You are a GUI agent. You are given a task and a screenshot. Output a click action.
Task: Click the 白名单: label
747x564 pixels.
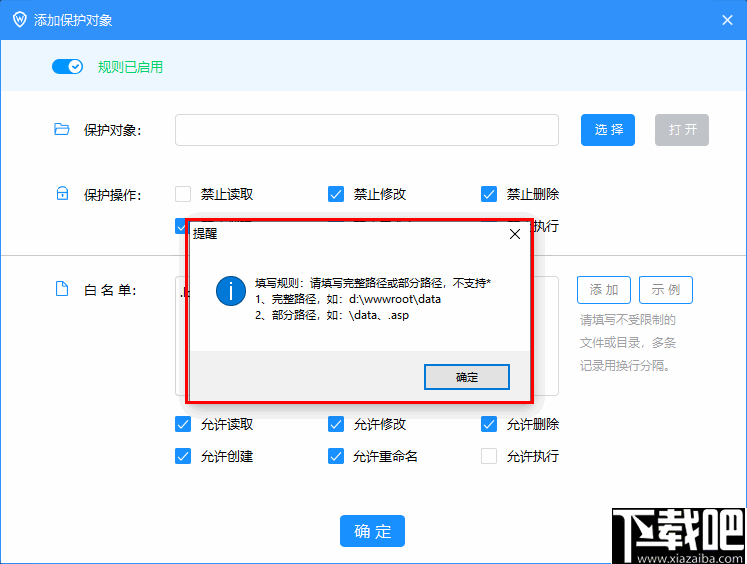(x=111, y=290)
